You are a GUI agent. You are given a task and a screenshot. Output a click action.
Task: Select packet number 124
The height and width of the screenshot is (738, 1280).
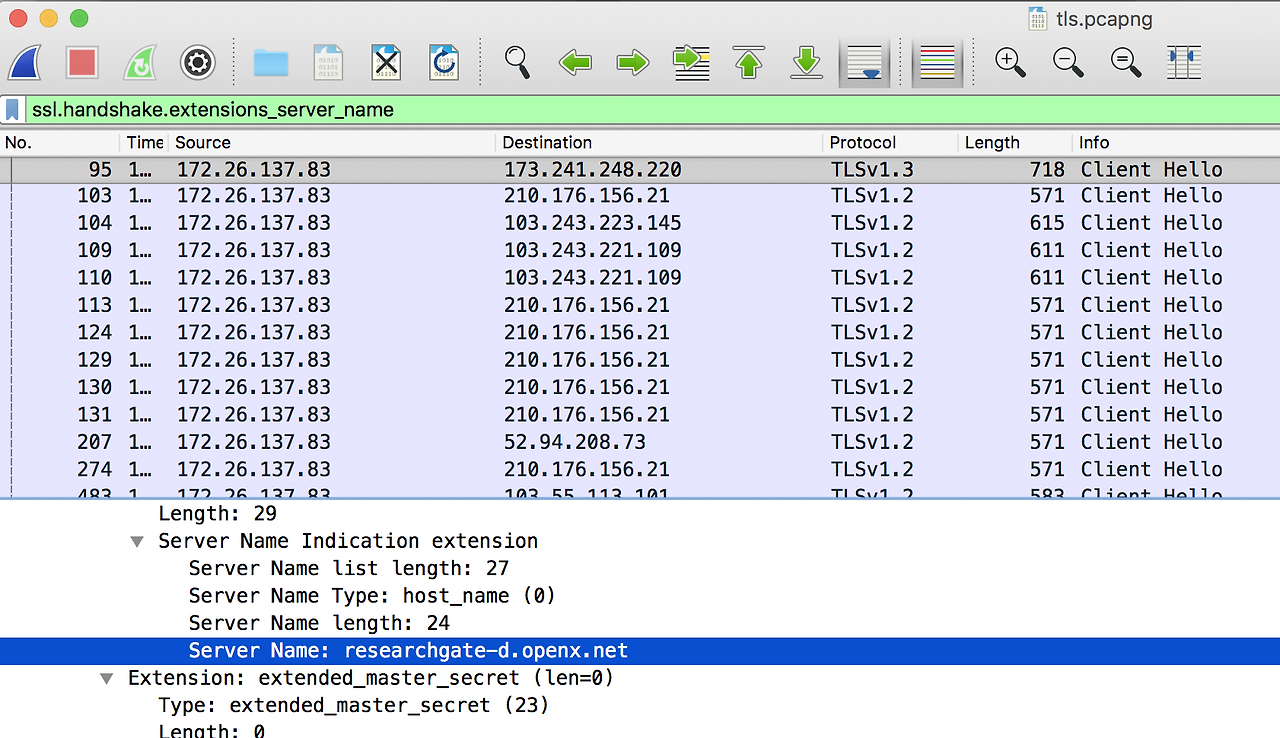click(x=640, y=333)
